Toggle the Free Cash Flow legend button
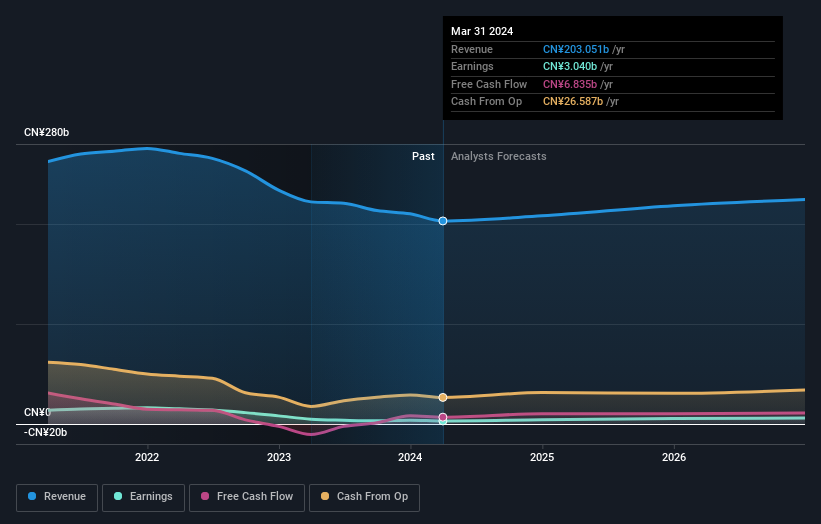This screenshot has width=821, height=524. [x=247, y=497]
